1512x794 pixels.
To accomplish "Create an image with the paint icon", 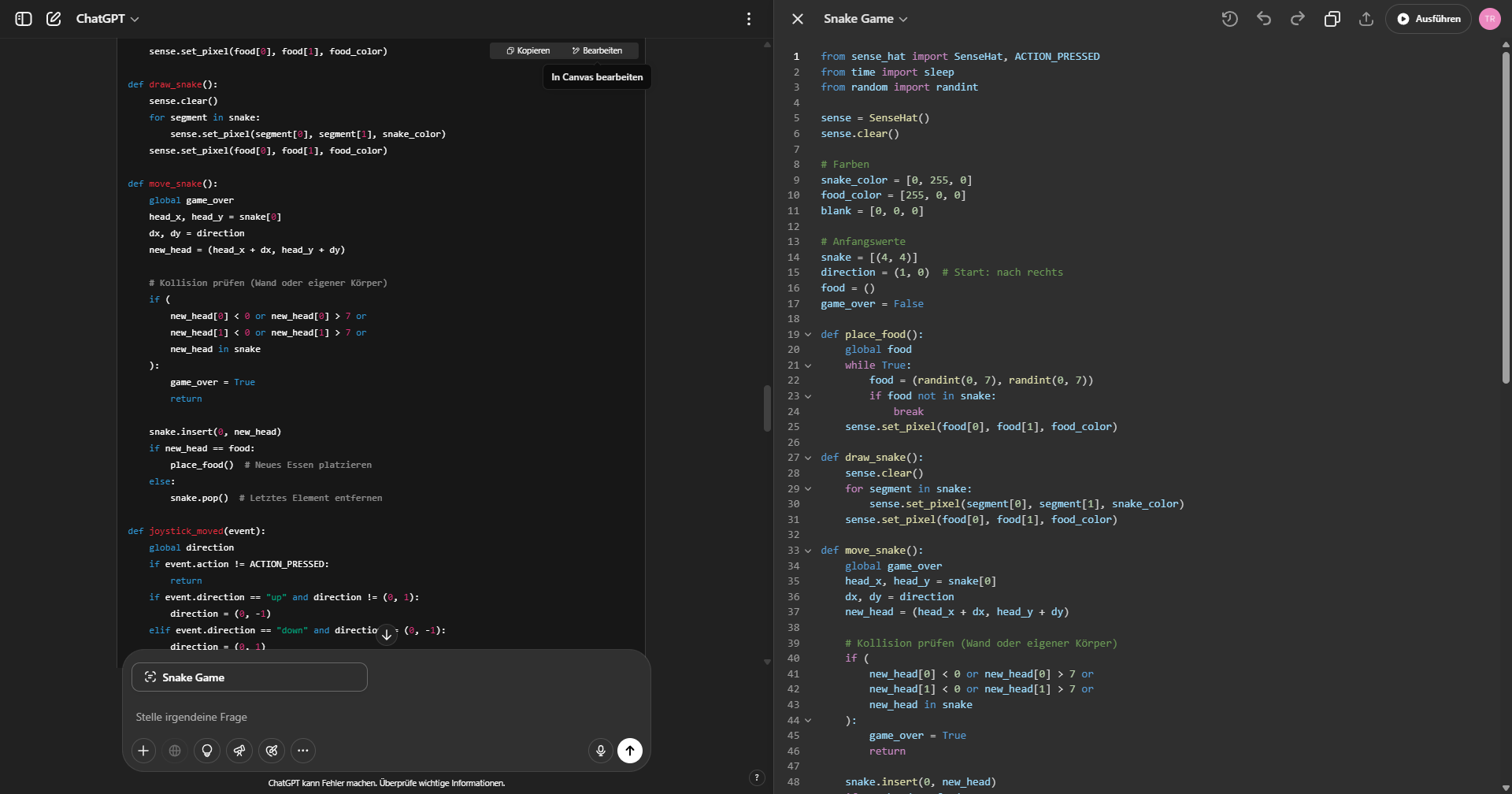I will tap(272, 751).
